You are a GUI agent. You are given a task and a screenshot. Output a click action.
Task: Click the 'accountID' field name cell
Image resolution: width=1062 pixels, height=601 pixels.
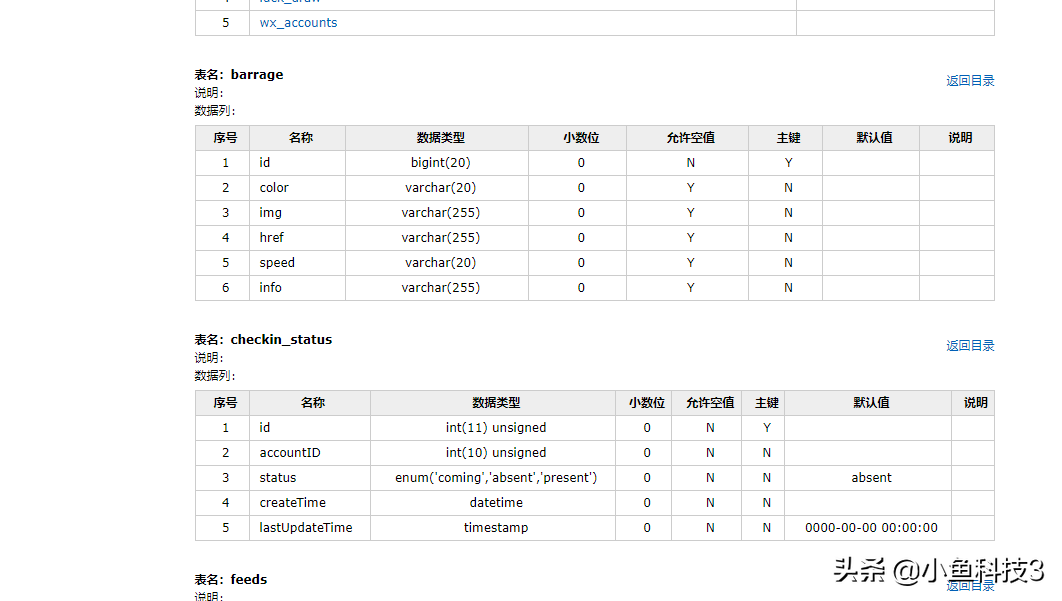pyautogui.click(x=310, y=453)
